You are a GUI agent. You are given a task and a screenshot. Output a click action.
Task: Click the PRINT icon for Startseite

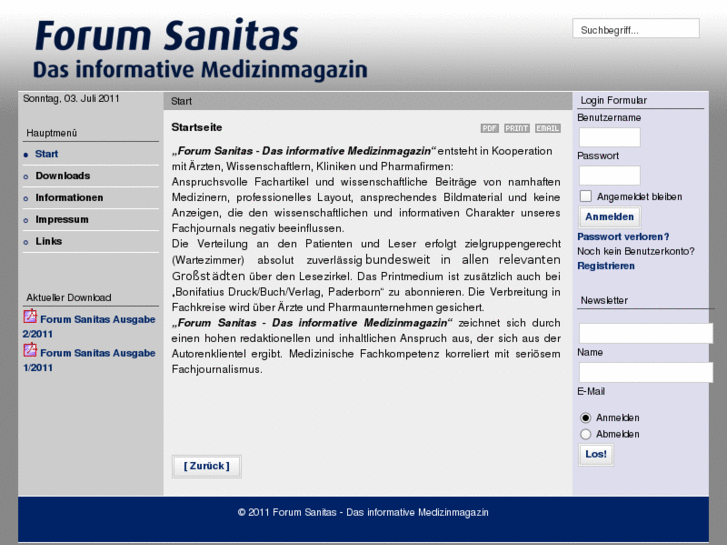pos(517,128)
